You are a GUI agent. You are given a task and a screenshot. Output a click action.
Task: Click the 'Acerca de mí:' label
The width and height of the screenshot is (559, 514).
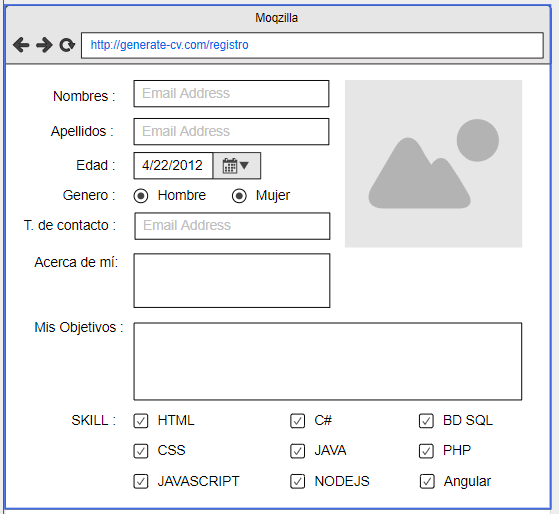coord(76,262)
